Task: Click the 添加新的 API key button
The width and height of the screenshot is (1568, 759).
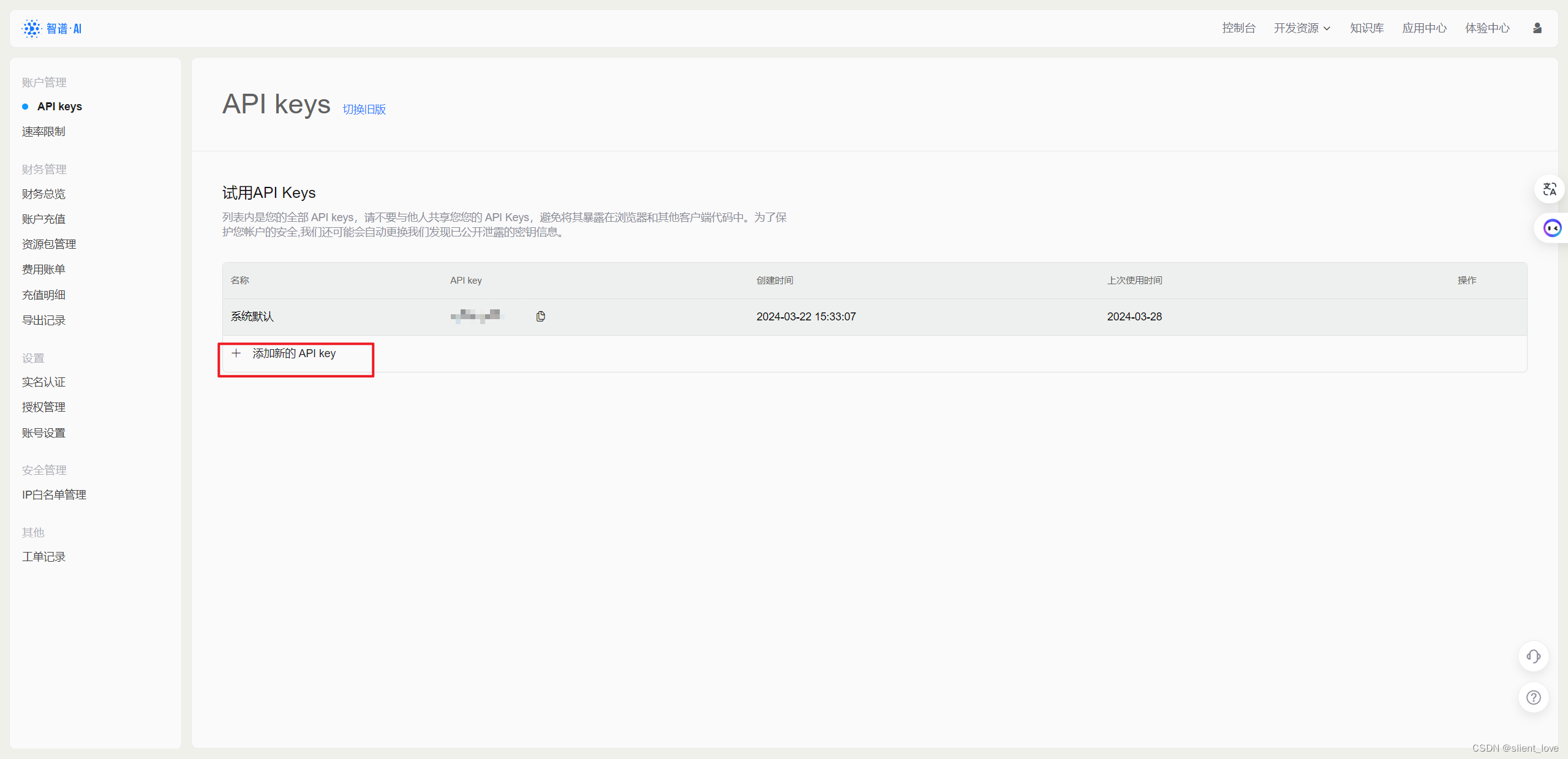Action: tap(295, 353)
